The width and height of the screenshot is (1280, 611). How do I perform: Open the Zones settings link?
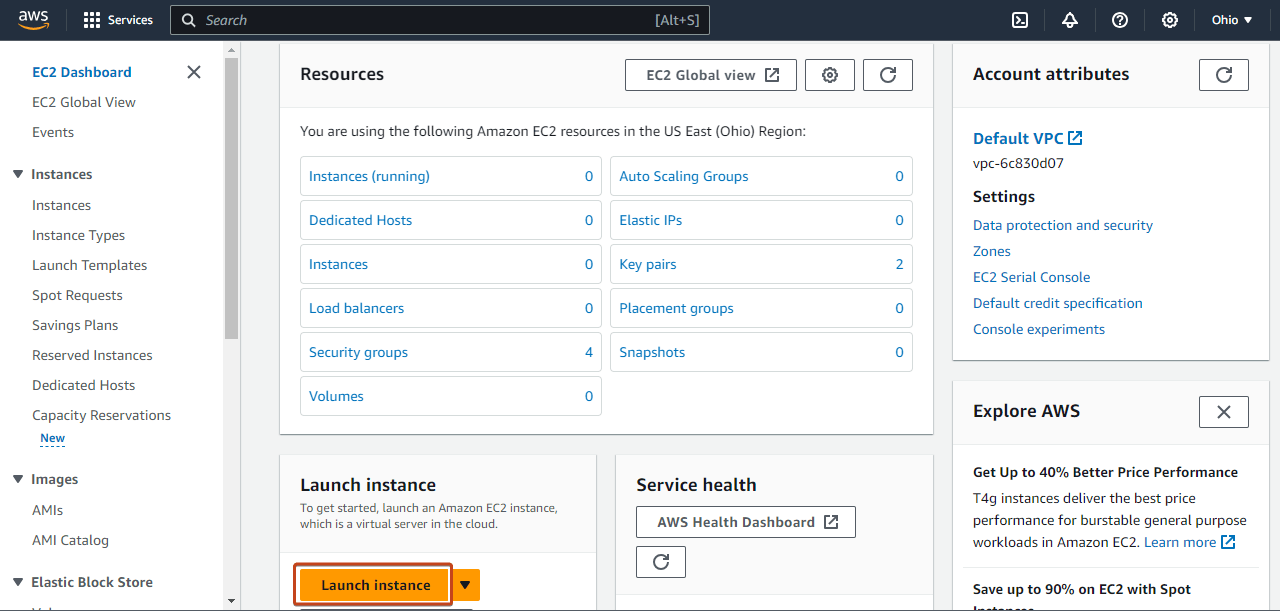(992, 251)
